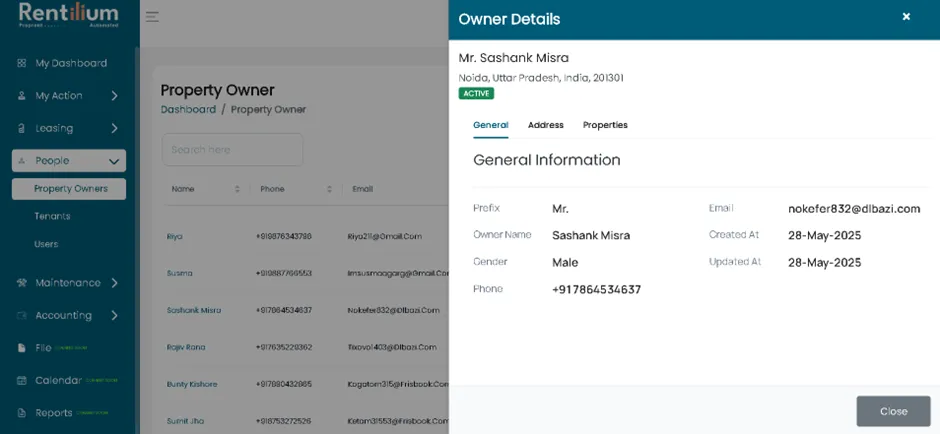
Task: Click Rajiv Rana's phone +917635229362
Action: [284, 348]
